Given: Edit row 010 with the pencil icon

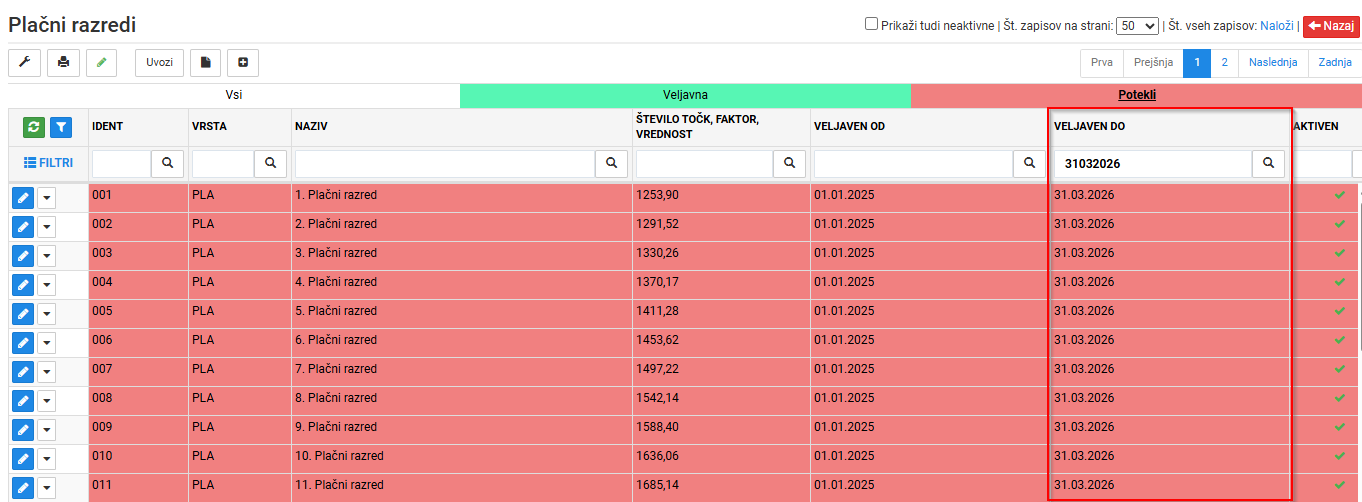Looking at the screenshot, I should point(23,458).
